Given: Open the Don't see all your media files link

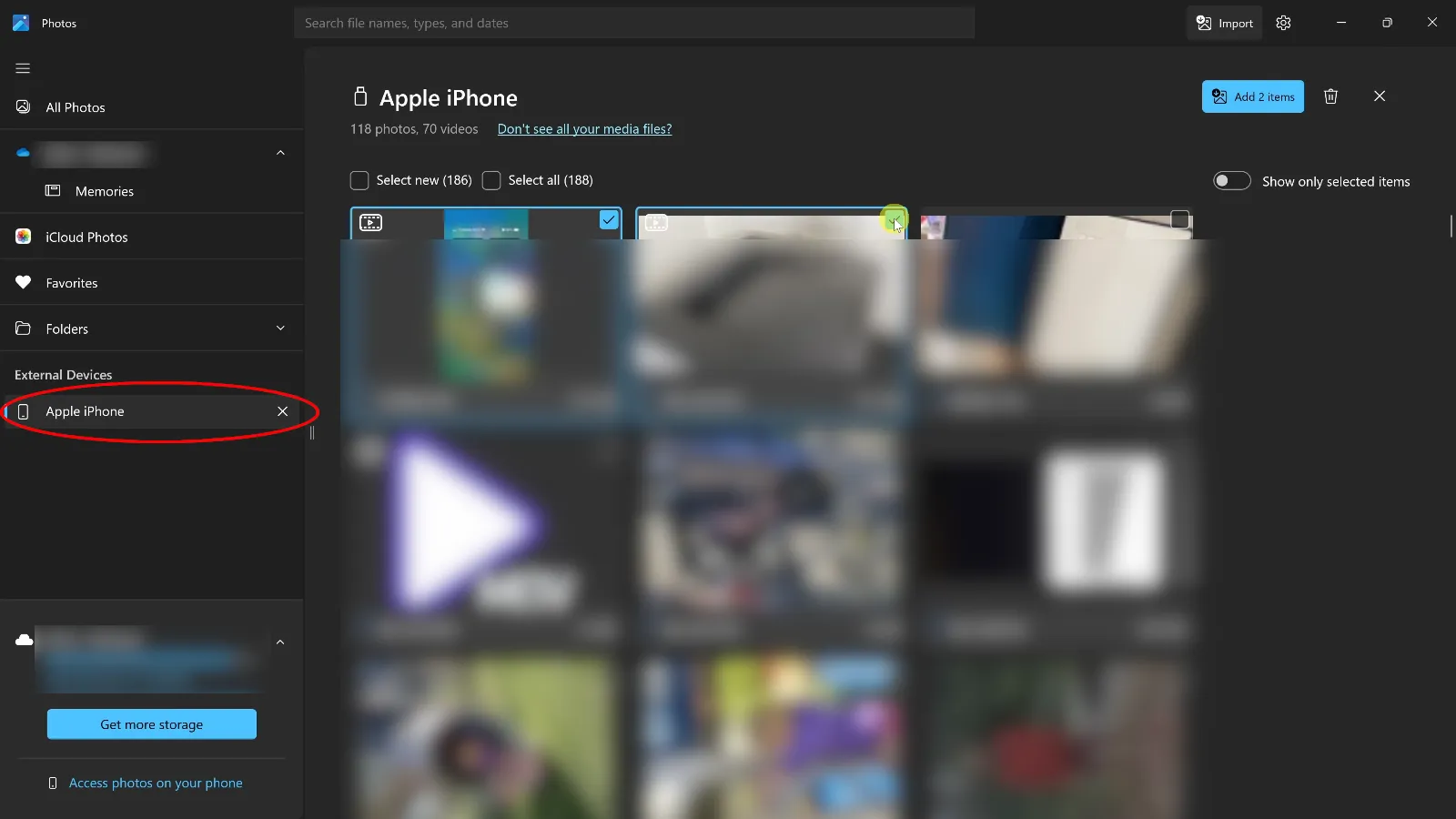Looking at the screenshot, I should (x=583, y=128).
